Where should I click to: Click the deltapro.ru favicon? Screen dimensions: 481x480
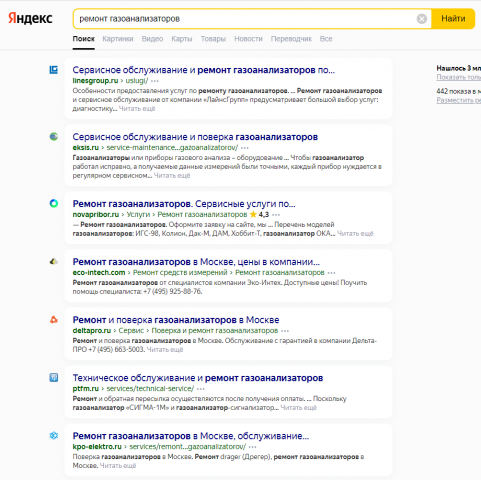pyautogui.click(x=54, y=320)
